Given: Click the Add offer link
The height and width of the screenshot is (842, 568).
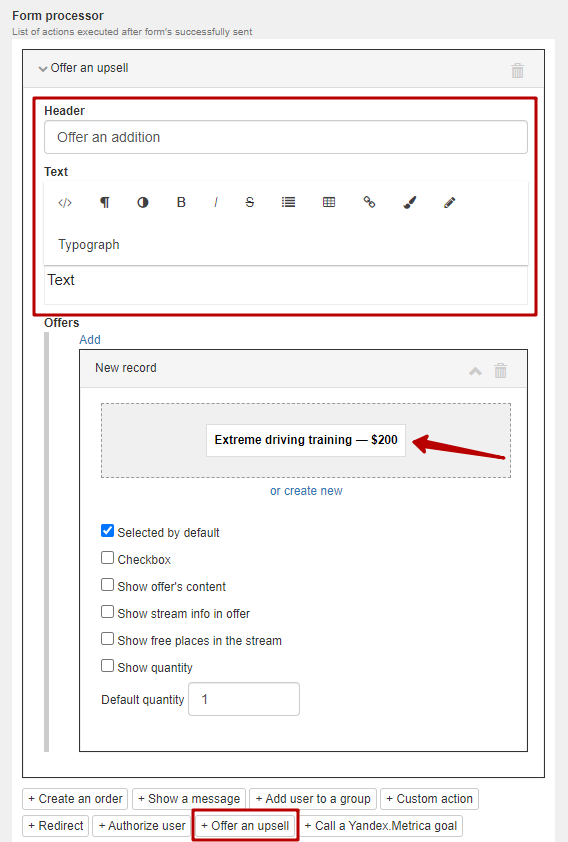Looking at the screenshot, I should [x=90, y=339].
